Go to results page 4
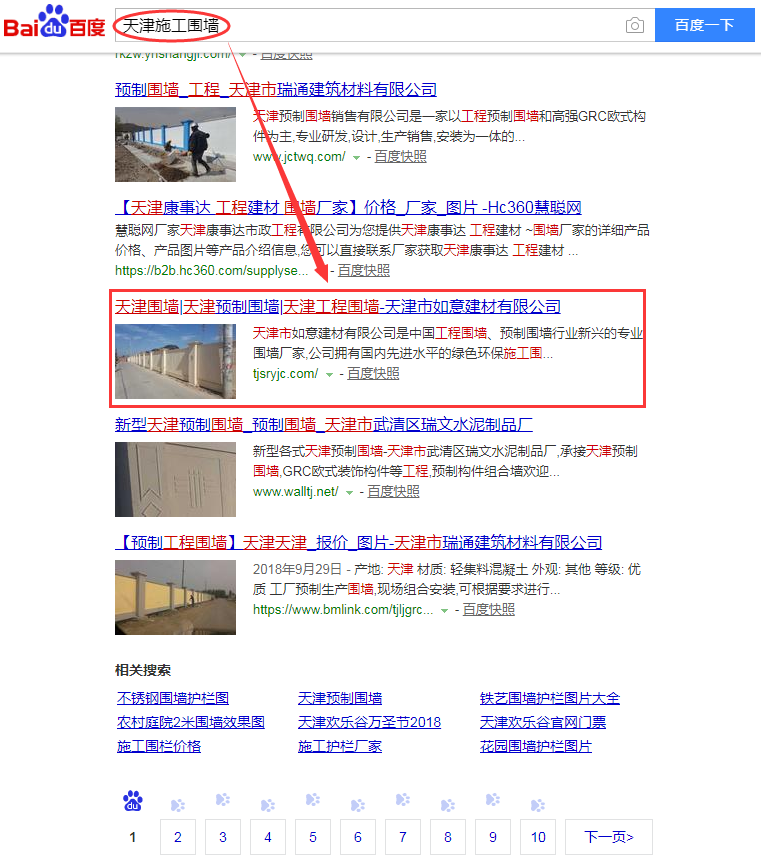 click(x=268, y=837)
